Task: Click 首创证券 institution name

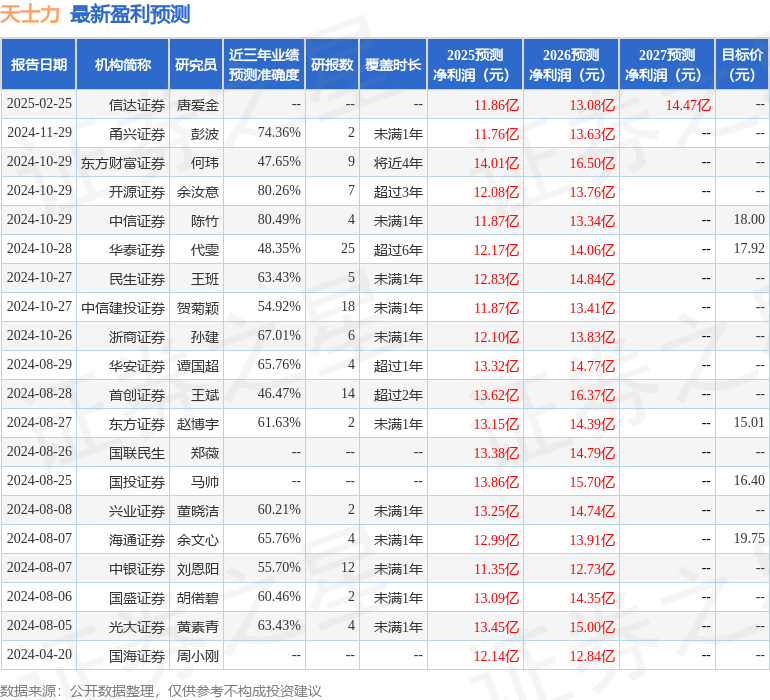Action: [x=137, y=394]
